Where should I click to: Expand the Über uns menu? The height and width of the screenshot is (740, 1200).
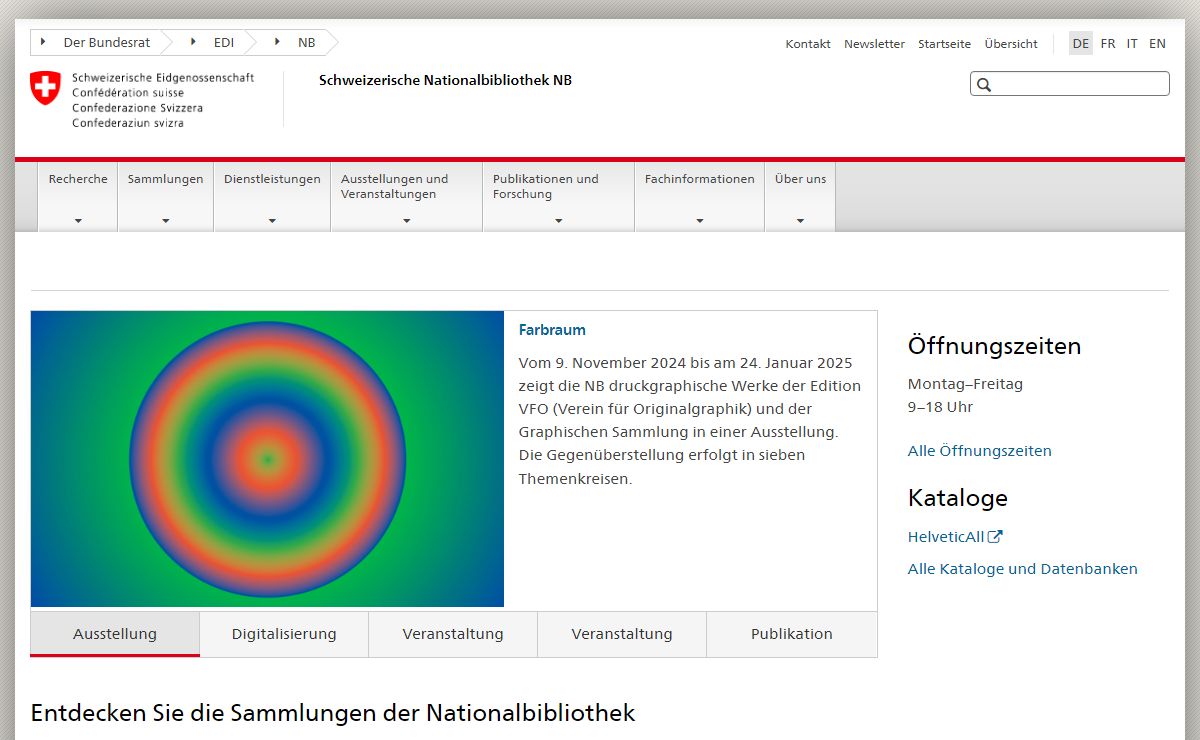tap(800, 197)
